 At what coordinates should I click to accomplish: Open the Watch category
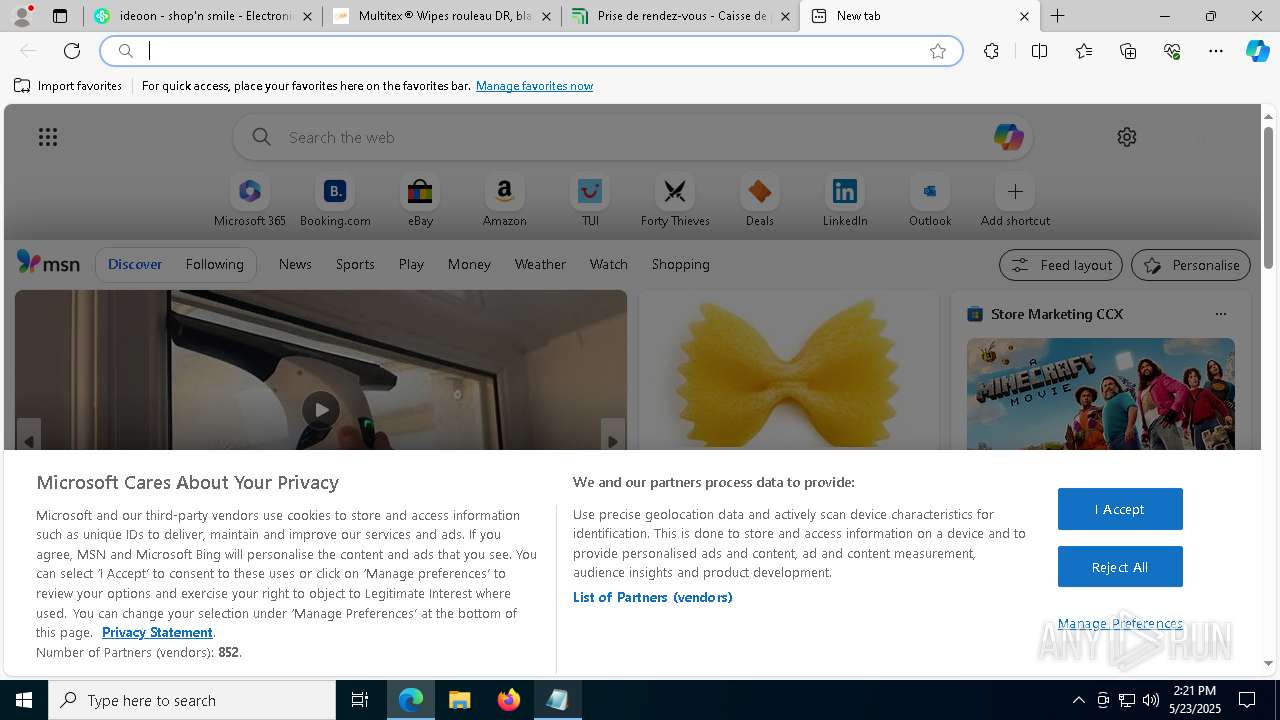(609, 264)
